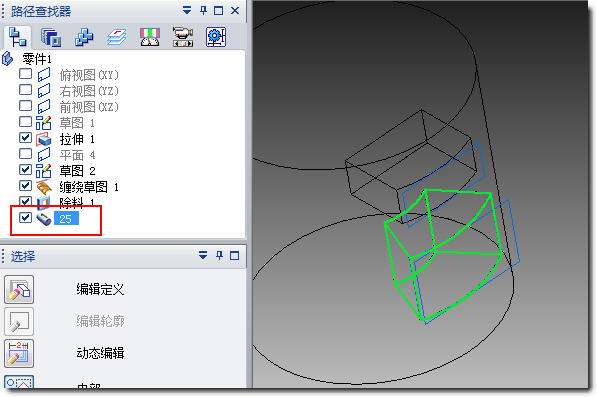Select the 缠绕草图 1 tree label
The image size is (597, 397).
point(89,187)
